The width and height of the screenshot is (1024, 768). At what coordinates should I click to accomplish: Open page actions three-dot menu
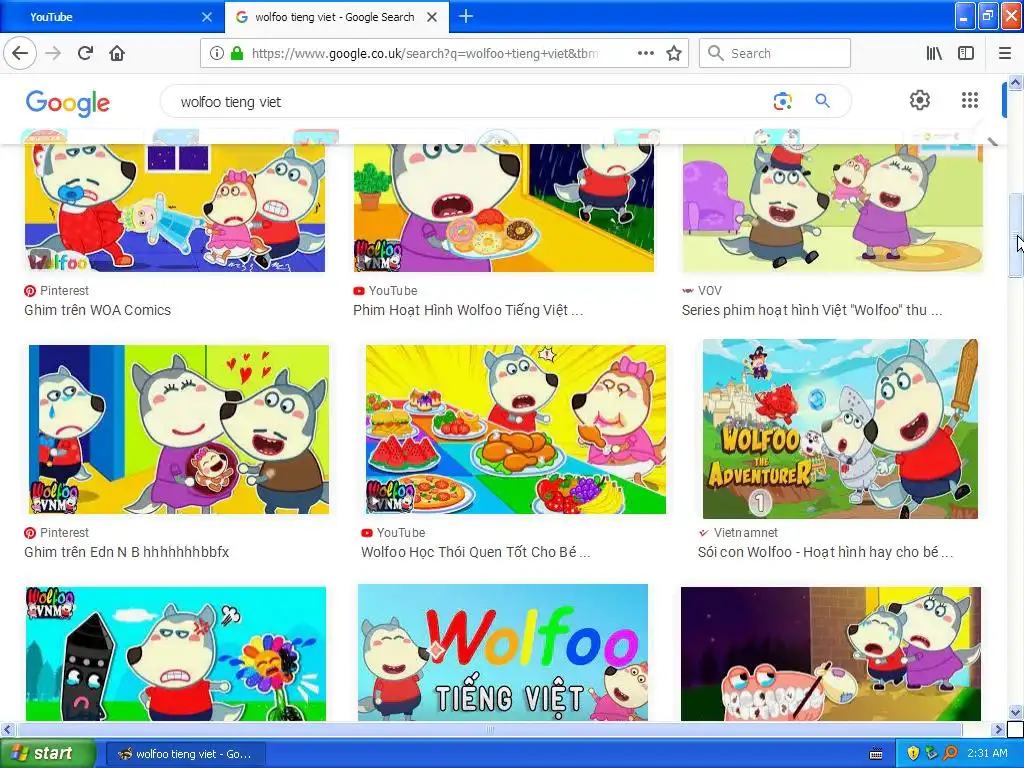tap(646, 53)
